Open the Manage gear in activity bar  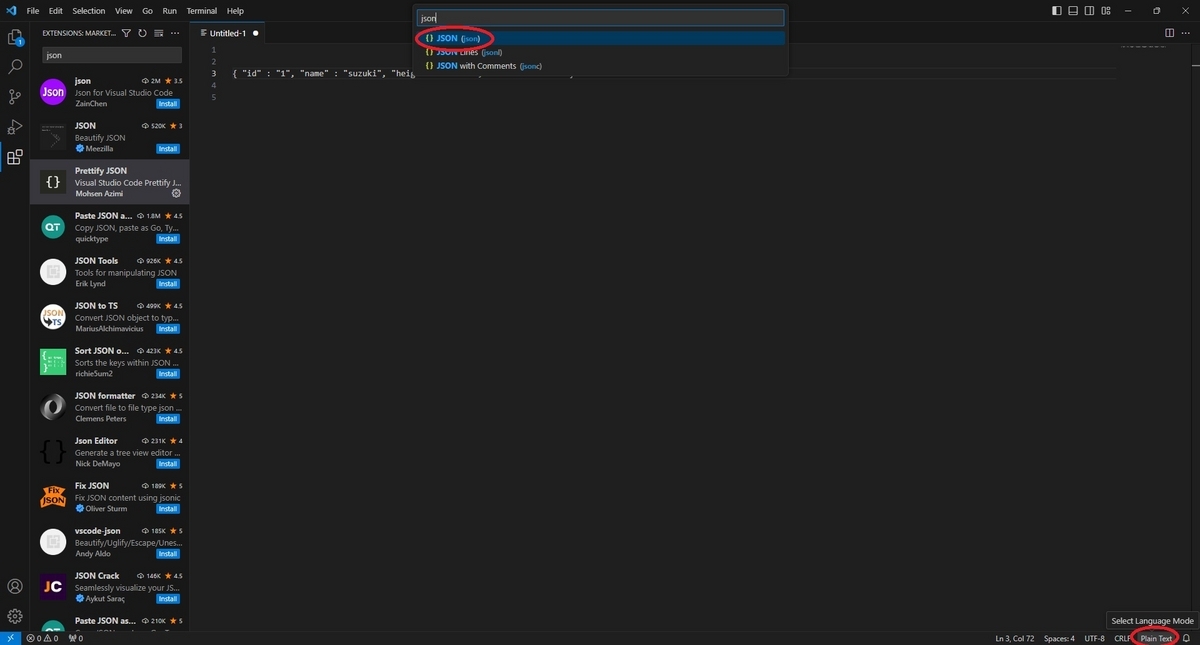coord(15,616)
